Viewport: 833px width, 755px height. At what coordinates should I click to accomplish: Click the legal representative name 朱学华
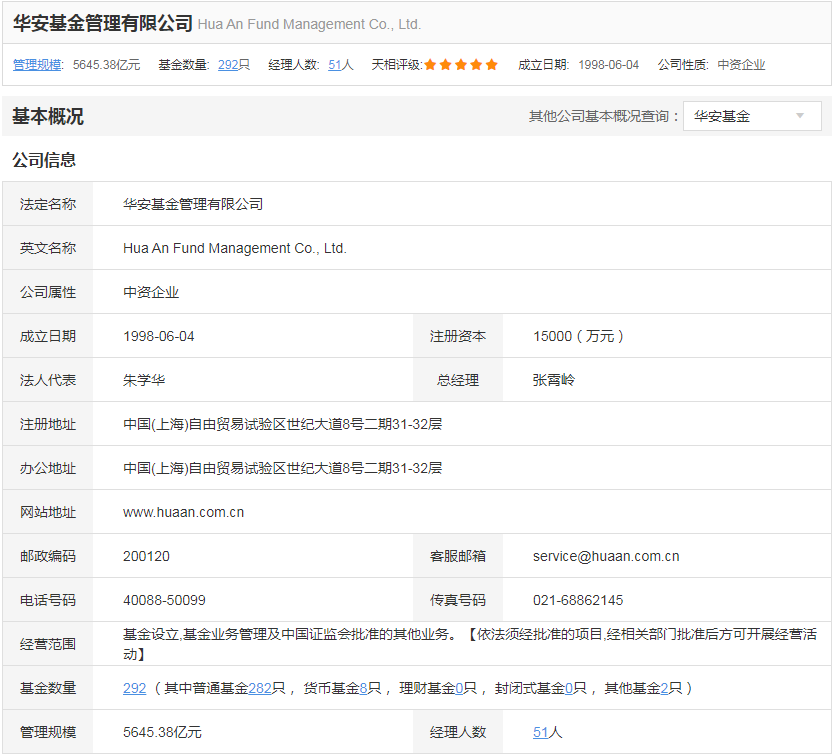pyautogui.click(x=144, y=380)
